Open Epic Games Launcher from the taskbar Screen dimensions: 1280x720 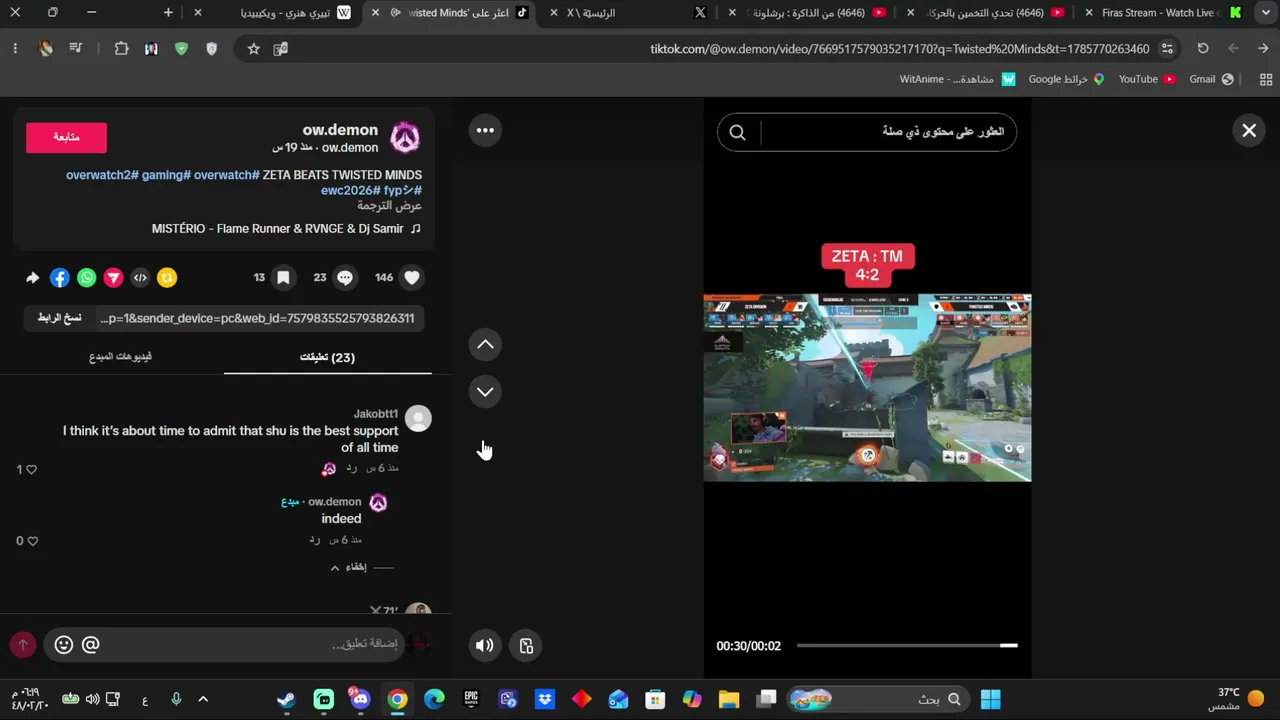[x=471, y=699]
